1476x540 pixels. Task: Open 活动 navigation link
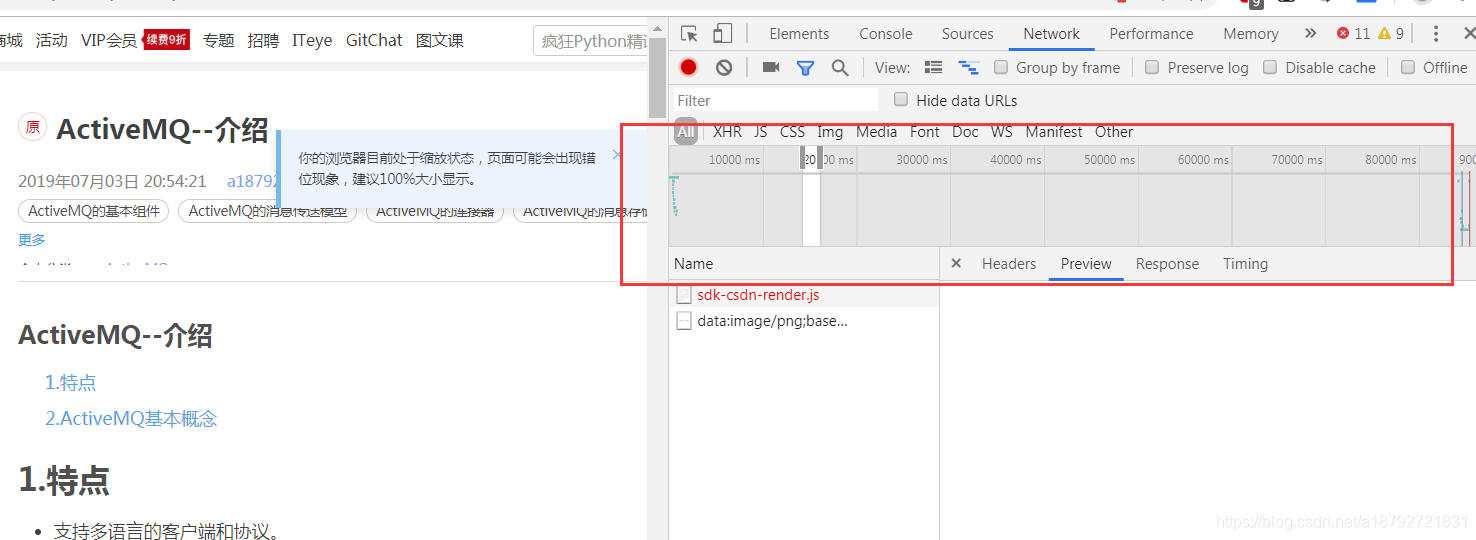(52, 40)
